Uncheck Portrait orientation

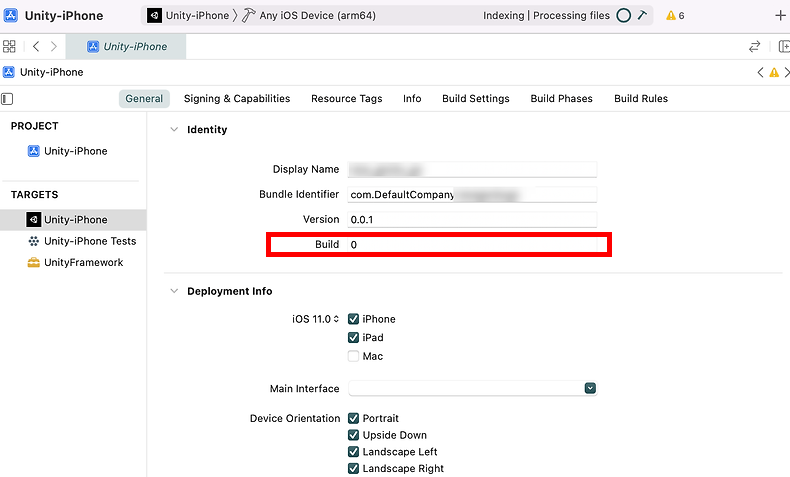[353, 419]
